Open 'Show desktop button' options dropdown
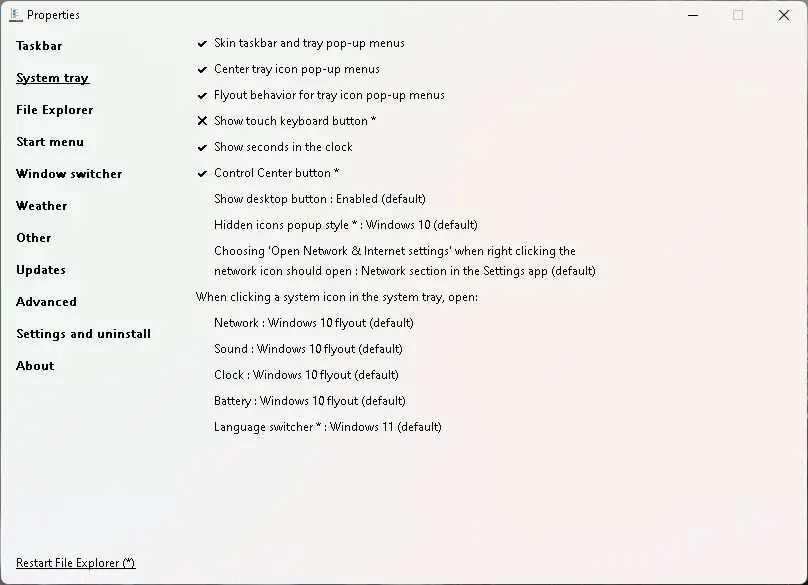This screenshot has height=585, width=808. click(319, 199)
